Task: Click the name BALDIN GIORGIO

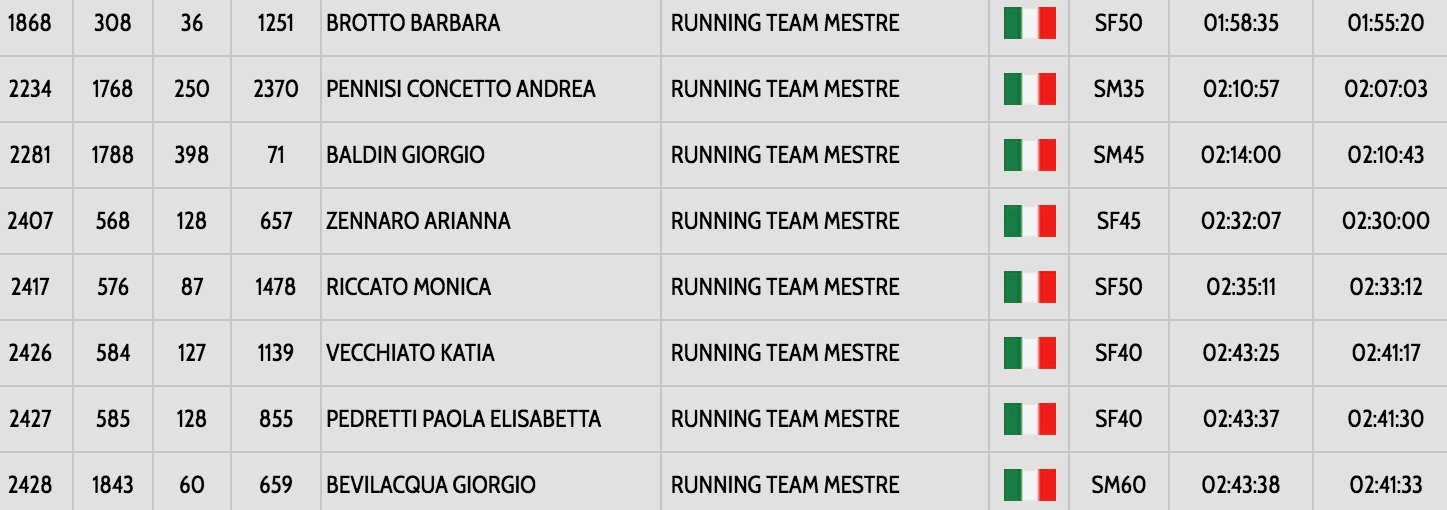Action: click(405, 155)
